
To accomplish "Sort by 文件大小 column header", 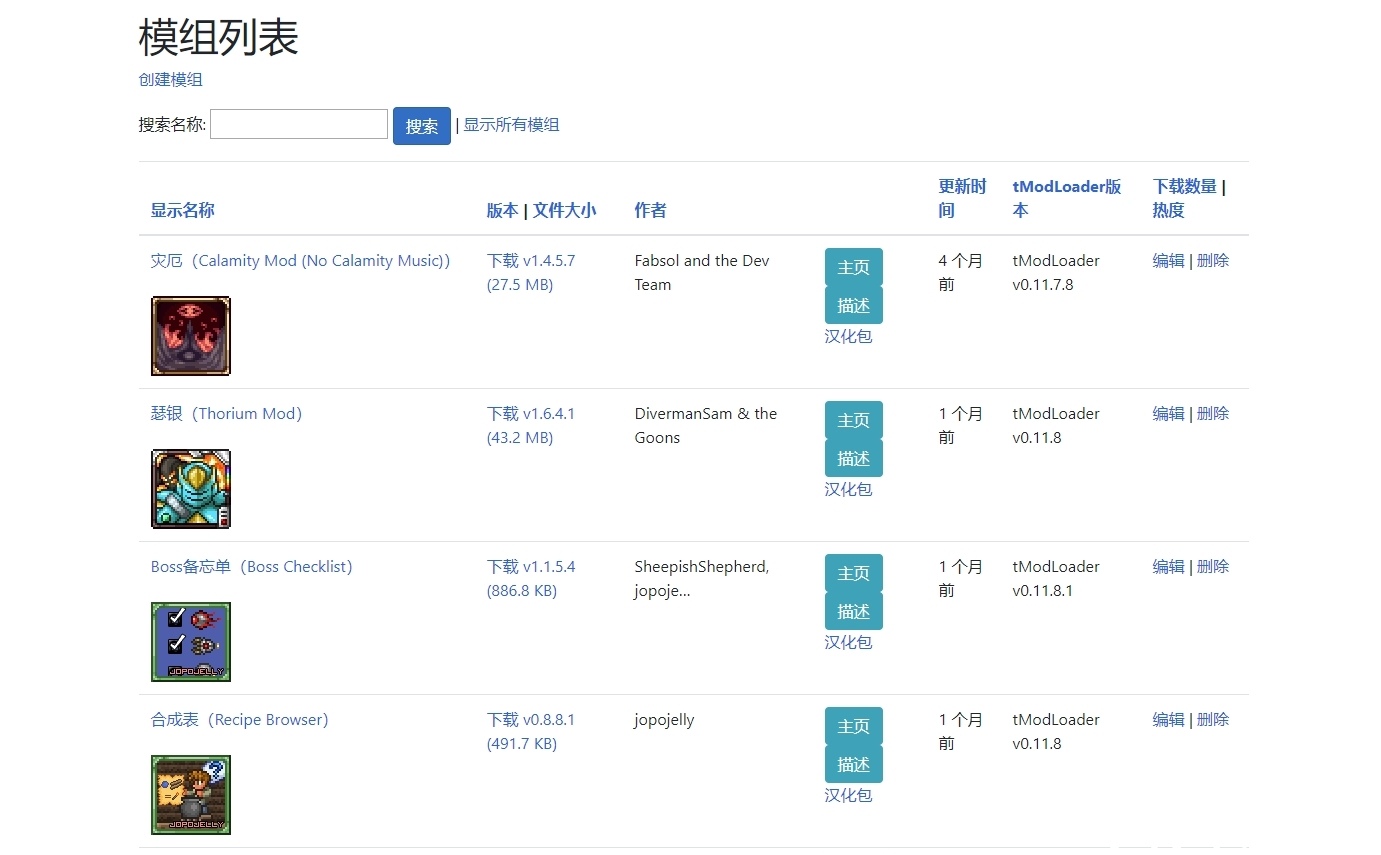I will tap(564, 210).
